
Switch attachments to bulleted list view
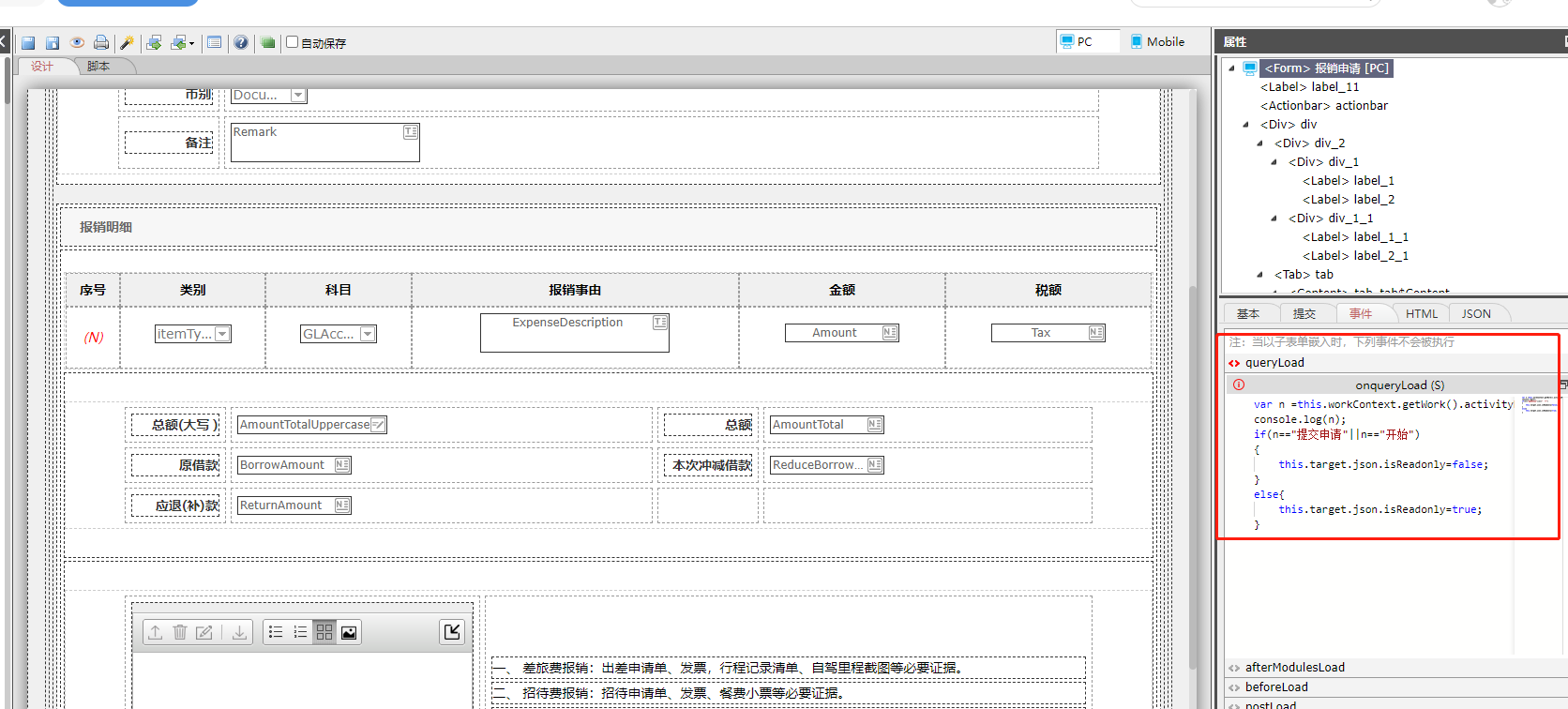276,632
